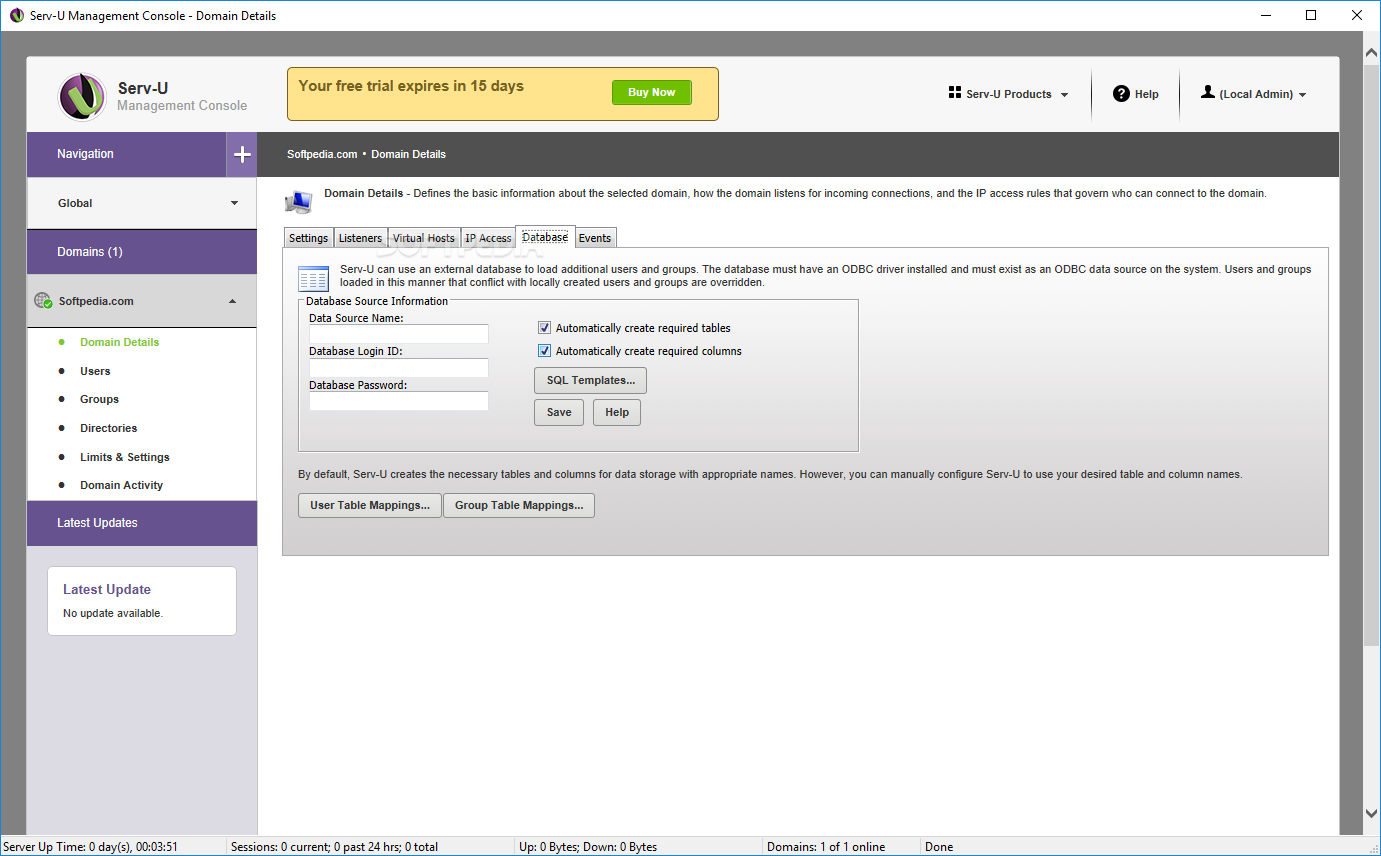Open the Serv-U Products dropdown
The height and width of the screenshot is (856, 1381).
pyautogui.click(x=1008, y=94)
